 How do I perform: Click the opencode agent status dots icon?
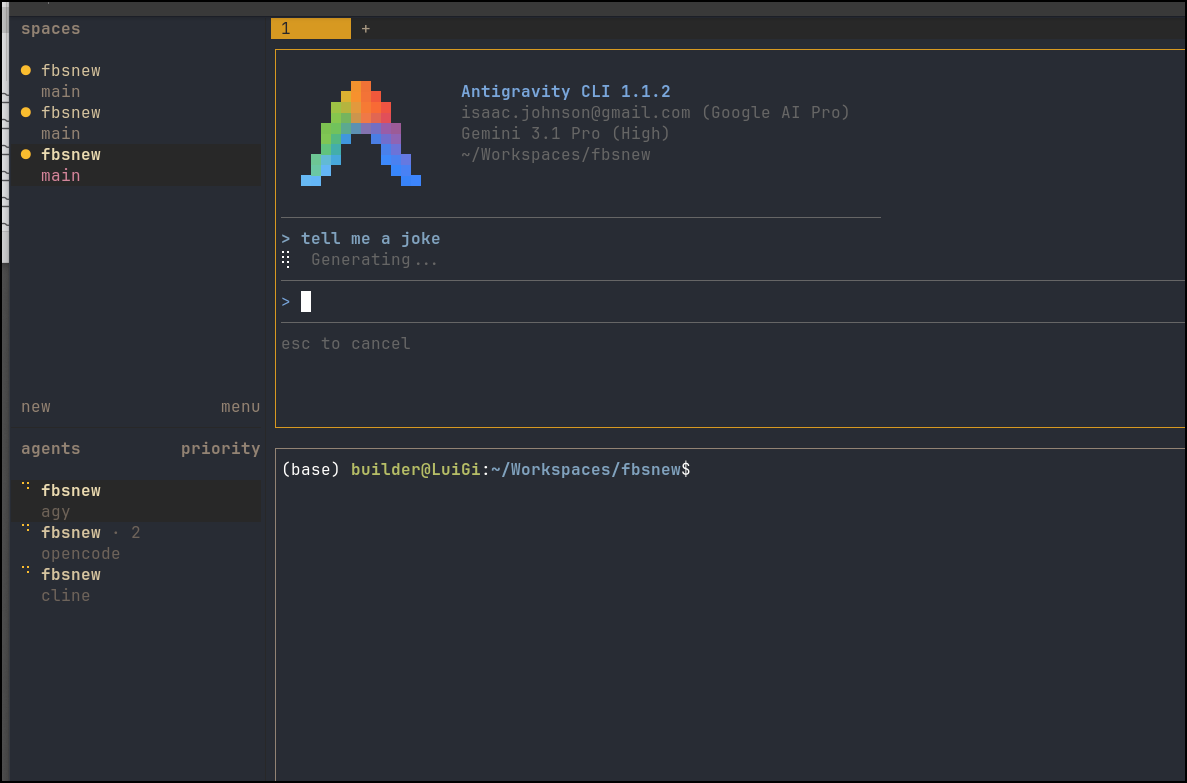click(26, 527)
